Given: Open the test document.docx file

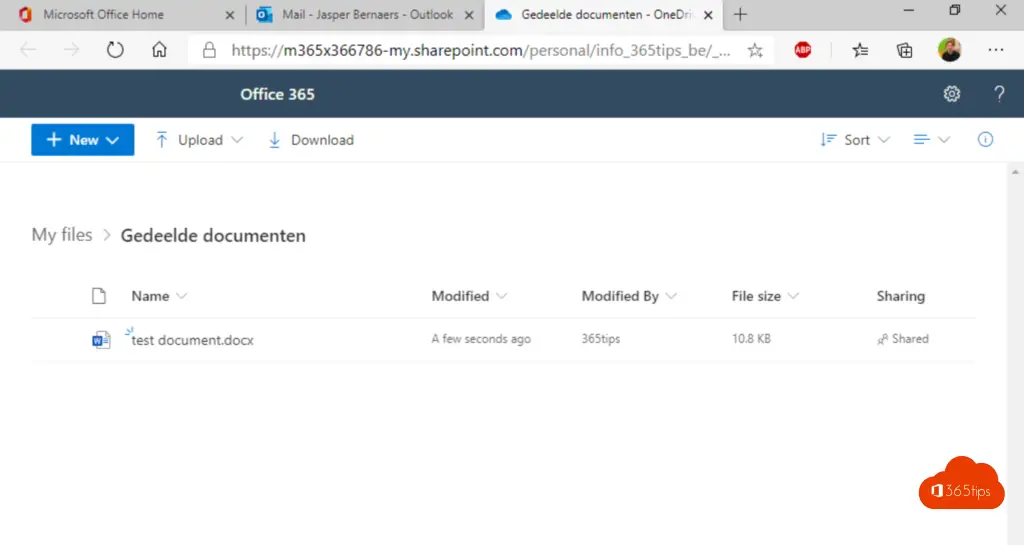Looking at the screenshot, I should [193, 340].
